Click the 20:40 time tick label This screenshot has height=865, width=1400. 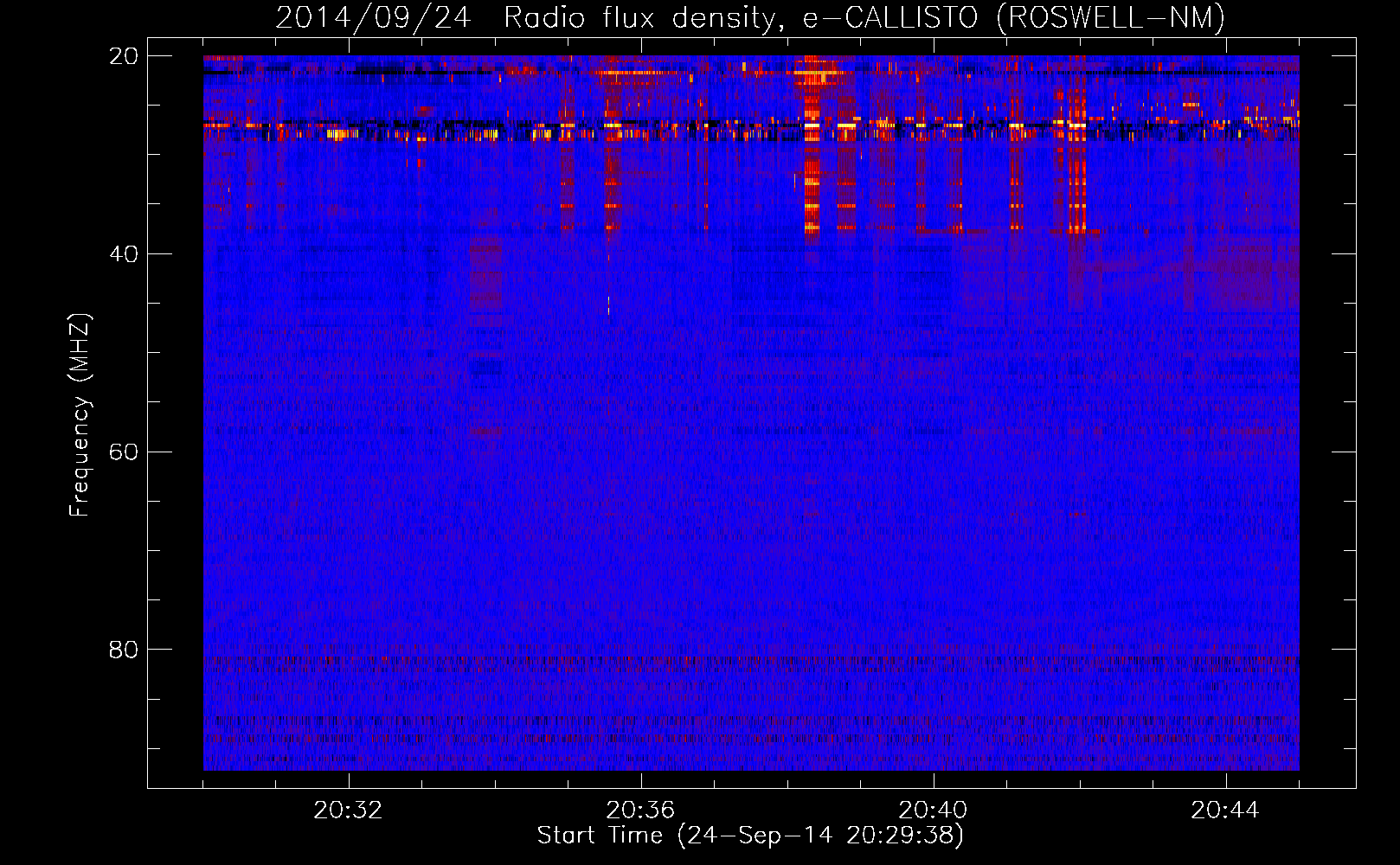click(x=933, y=810)
